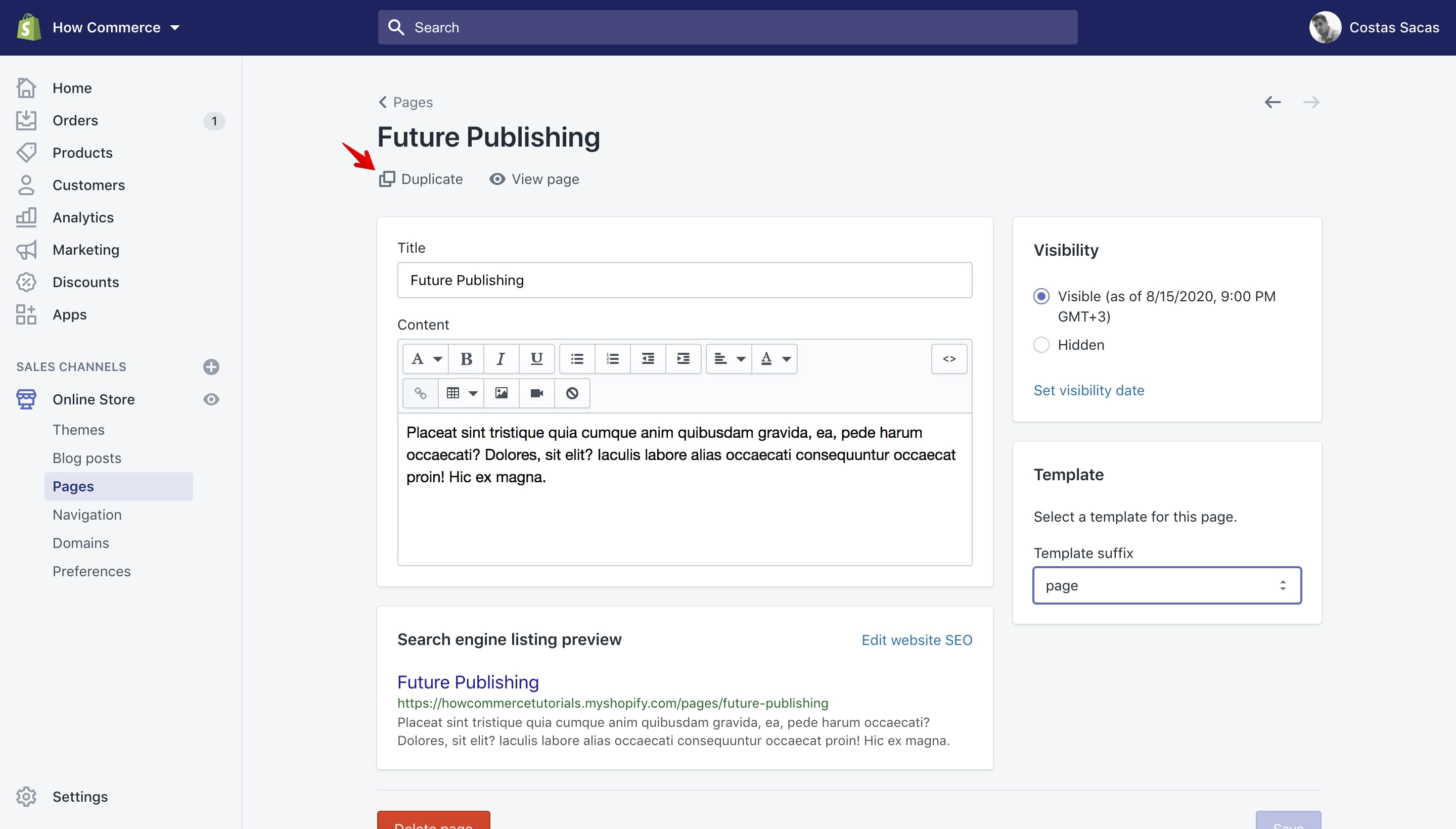This screenshot has width=1456, height=829.
Task: Open the formatting style dropdown
Action: (425, 359)
